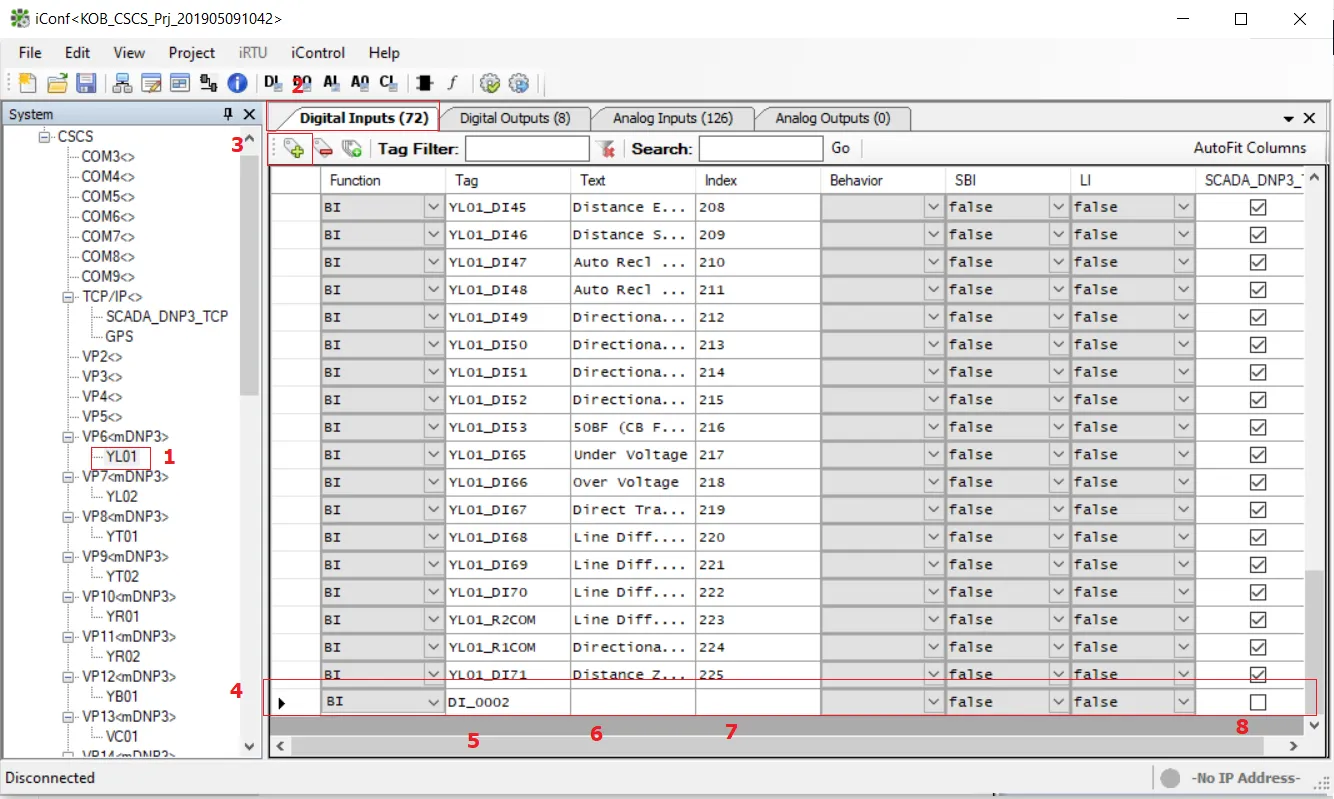The height and width of the screenshot is (799, 1334).
Task: Open an existing project folder icon
Action: click(x=58, y=83)
